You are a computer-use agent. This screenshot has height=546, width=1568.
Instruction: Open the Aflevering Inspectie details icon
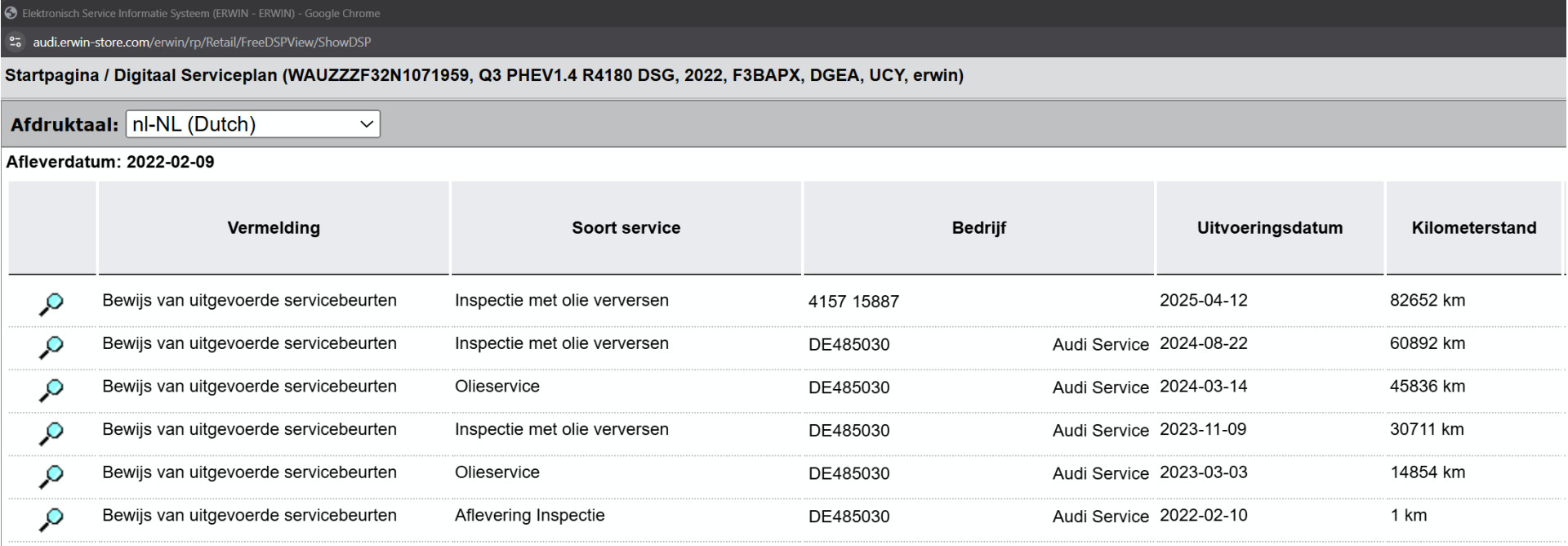(x=51, y=520)
